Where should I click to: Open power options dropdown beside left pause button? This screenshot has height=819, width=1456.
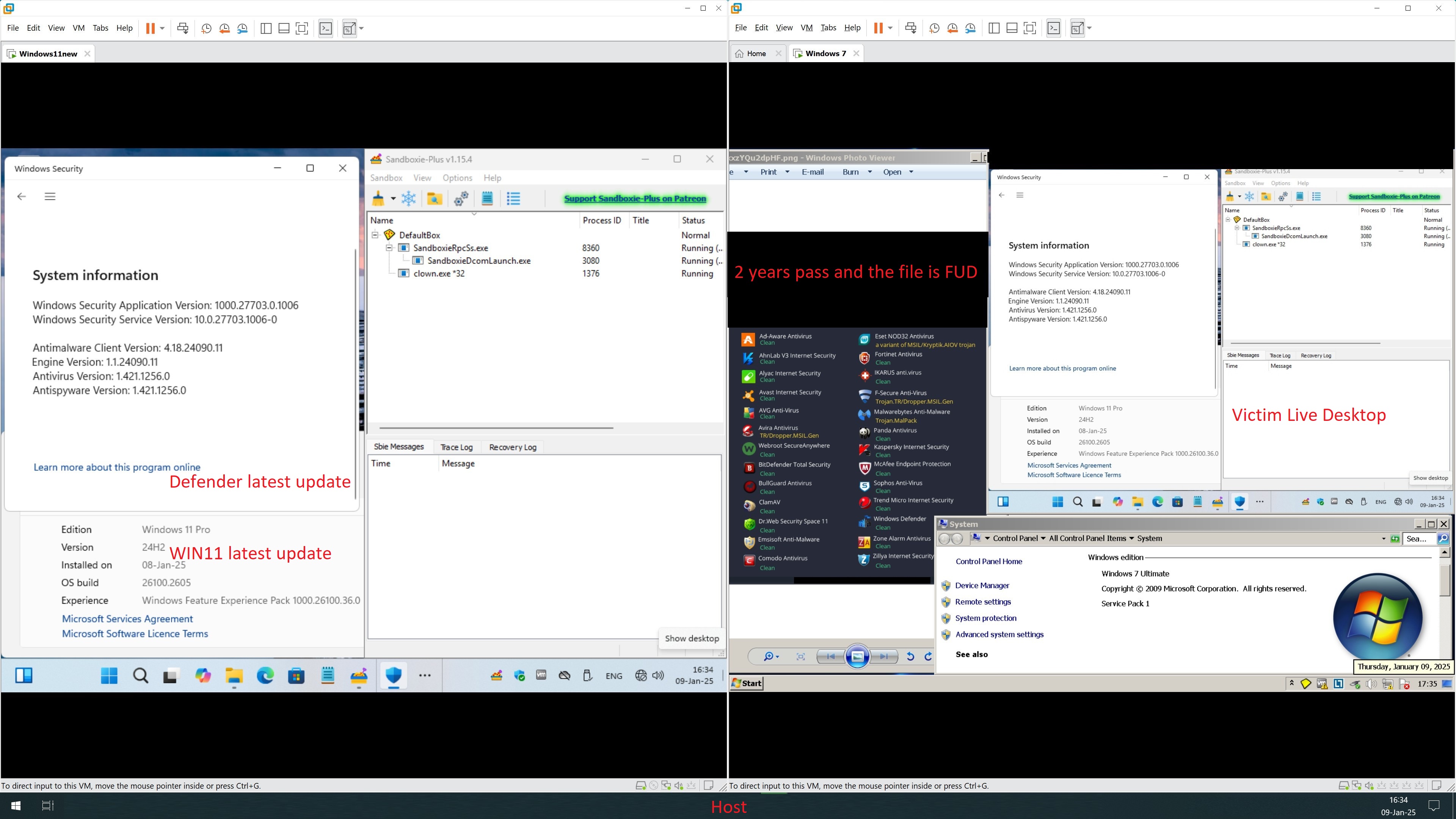(x=162, y=28)
